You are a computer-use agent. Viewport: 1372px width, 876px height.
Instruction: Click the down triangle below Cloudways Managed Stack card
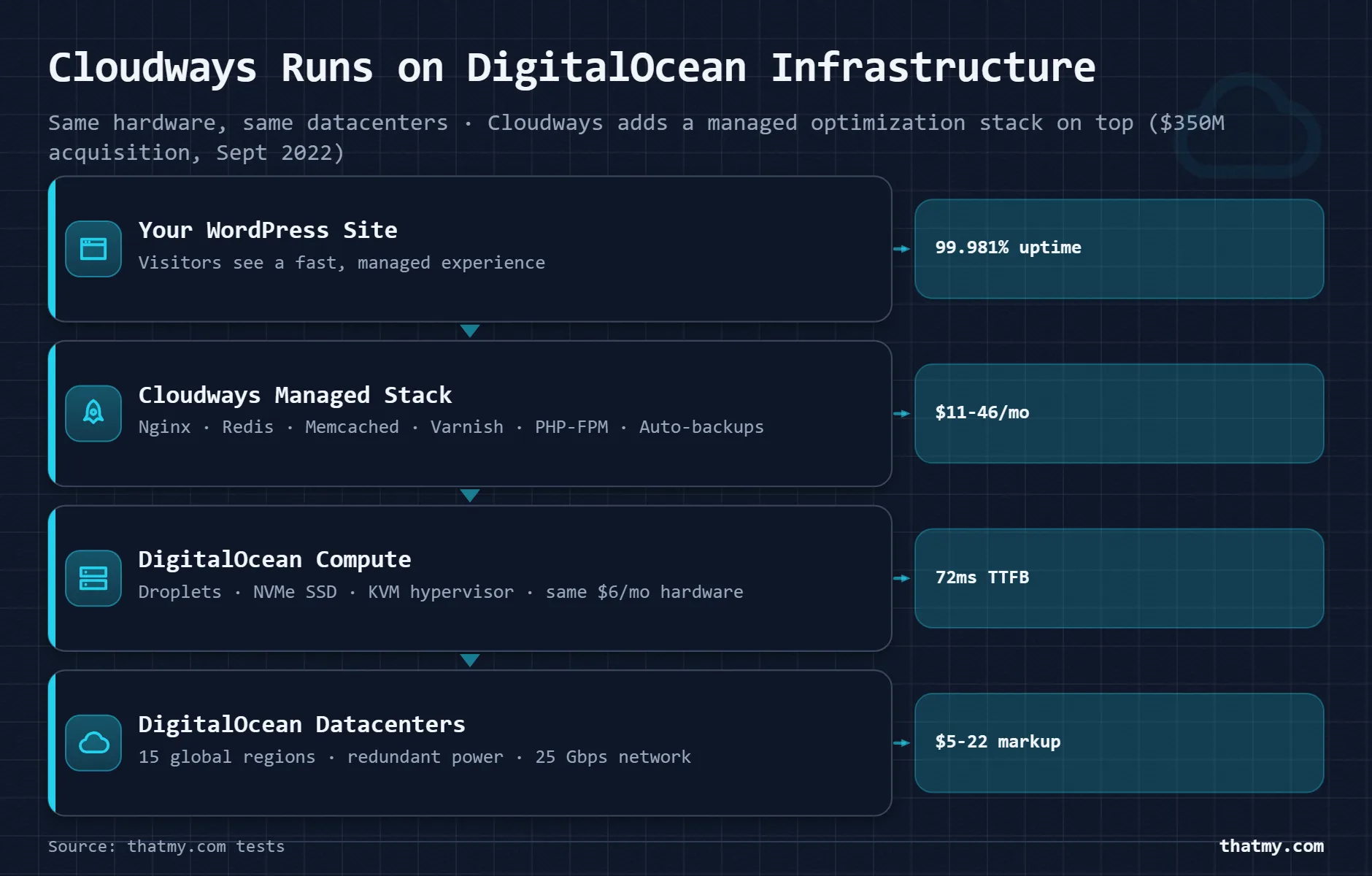tap(470, 496)
